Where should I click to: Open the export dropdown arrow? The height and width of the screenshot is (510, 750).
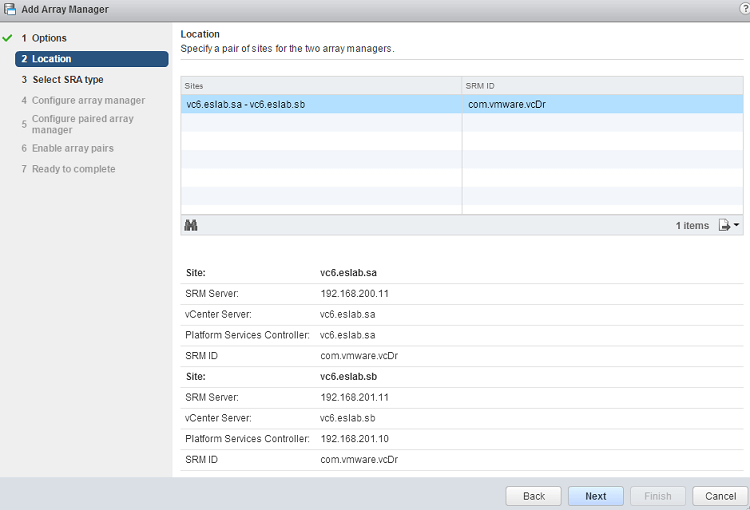[x=737, y=225]
